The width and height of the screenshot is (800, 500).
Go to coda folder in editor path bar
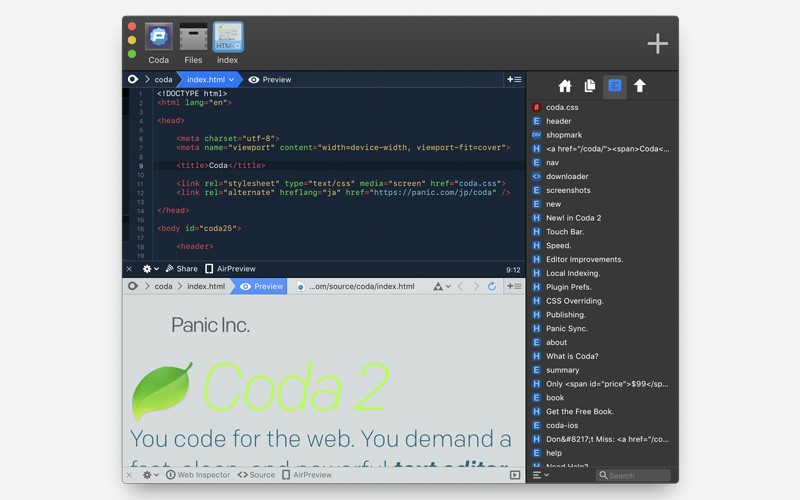(163, 80)
